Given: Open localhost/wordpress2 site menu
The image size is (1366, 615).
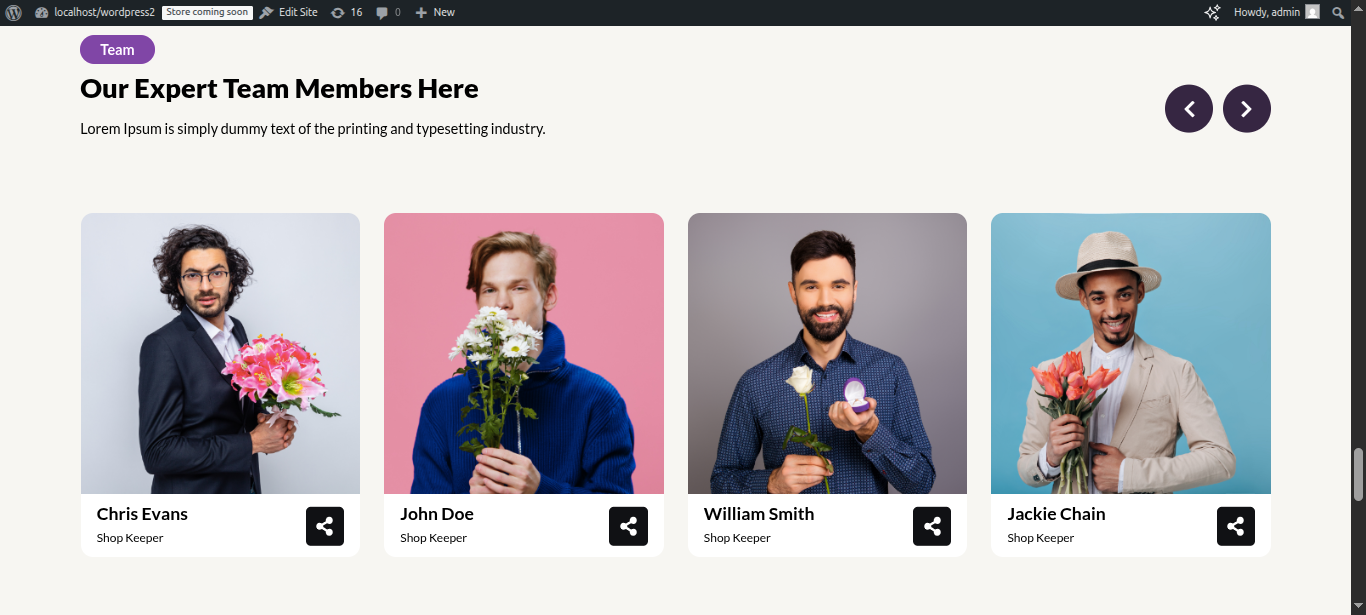Looking at the screenshot, I should click(95, 12).
